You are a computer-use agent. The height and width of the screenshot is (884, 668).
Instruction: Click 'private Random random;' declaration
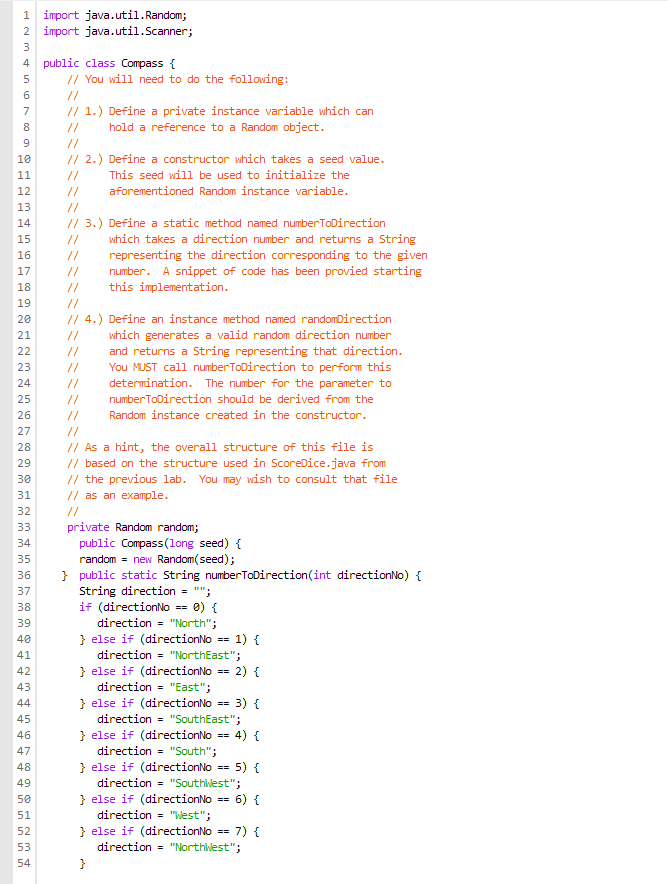(x=133, y=527)
